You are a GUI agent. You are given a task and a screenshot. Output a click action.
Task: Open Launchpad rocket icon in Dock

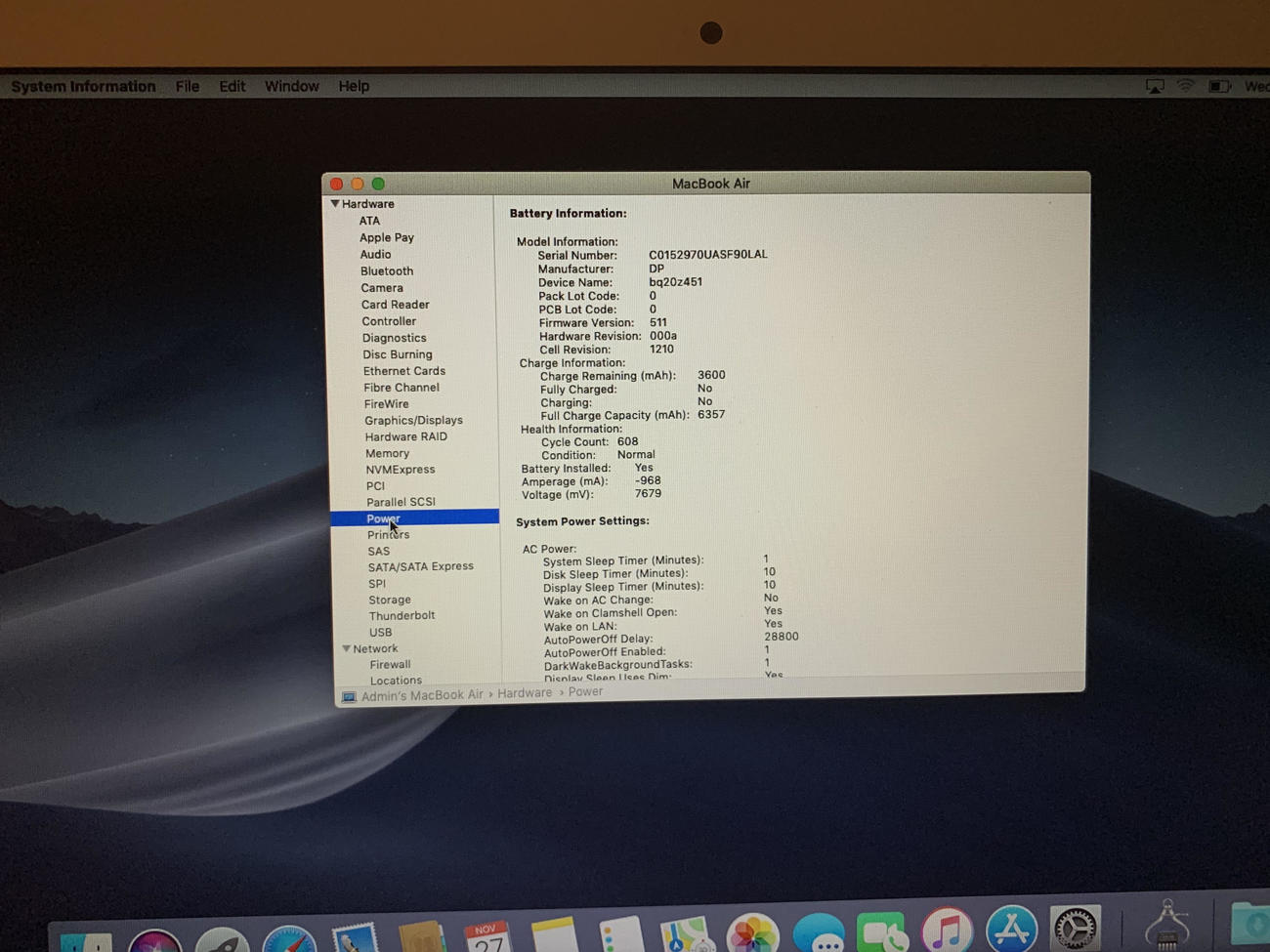pos(222,940)
